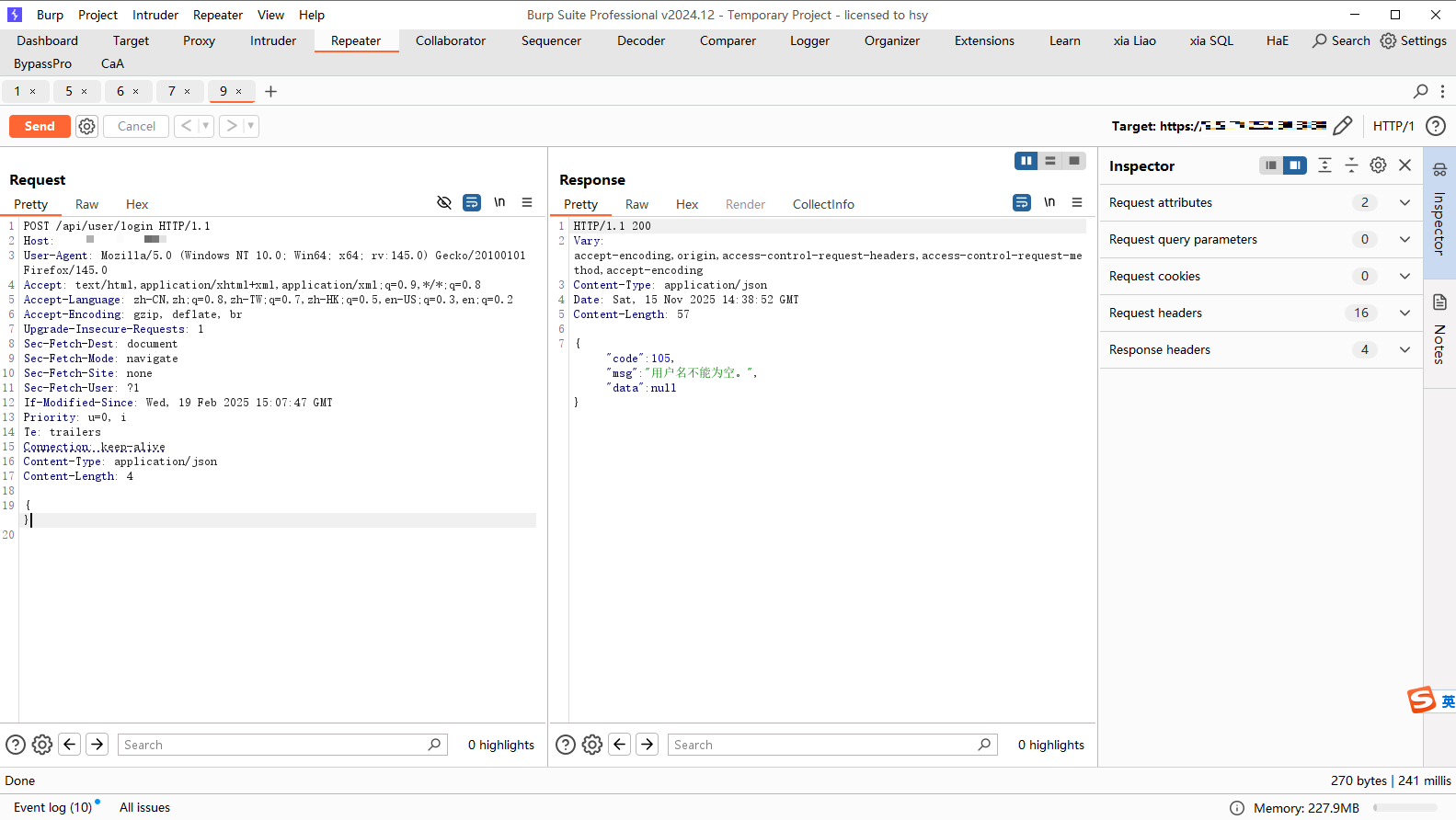Open response search help icon
1456x820 pixels.
[566, 745]
